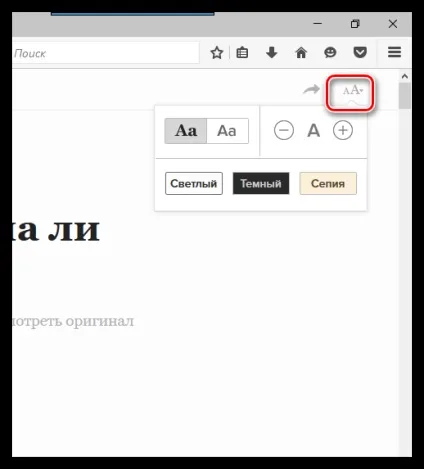Choose the Сепия sepia theme
Screen dimensions: 424x469
click(328, 183)
